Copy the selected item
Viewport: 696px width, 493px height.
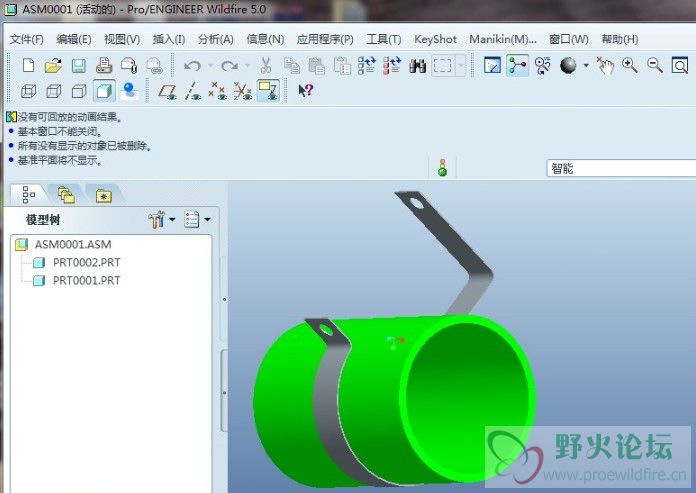[292, 66]
